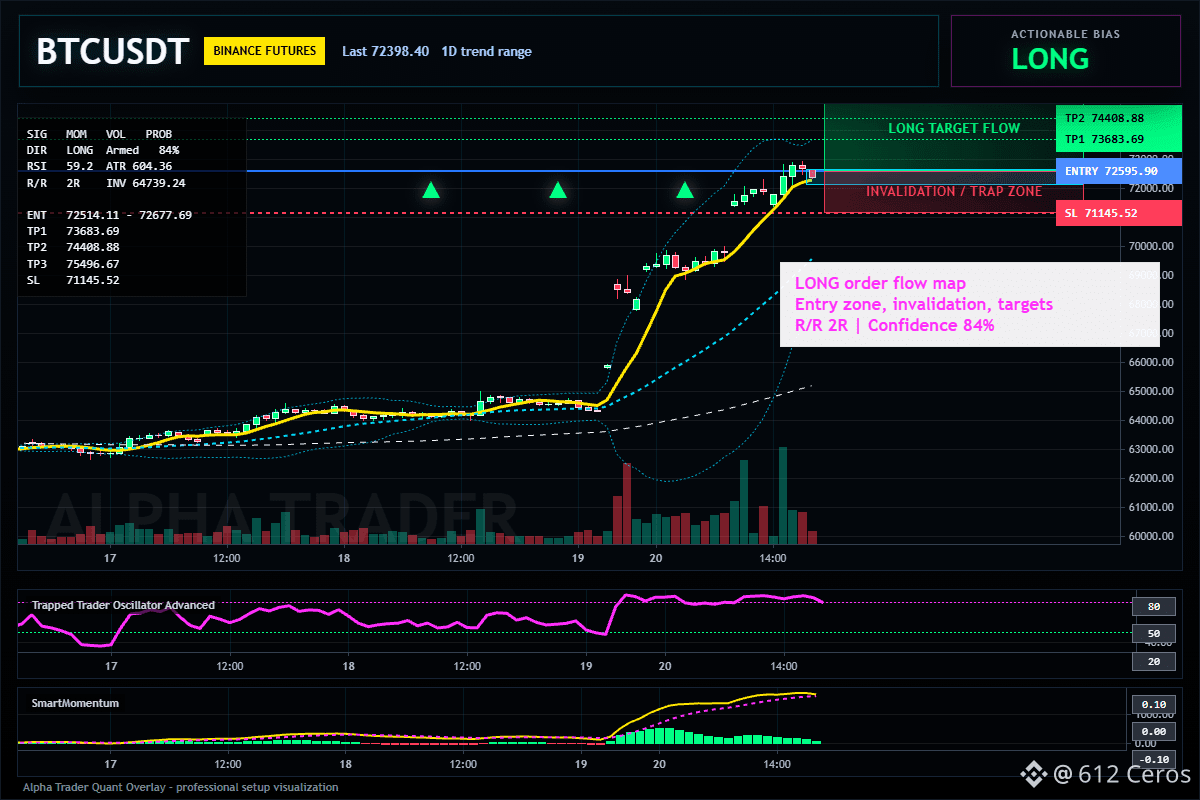Click the middle green up-triangle signal marker
The image size is (1200, 800).
pyautogui.click(x=558, y=188)
